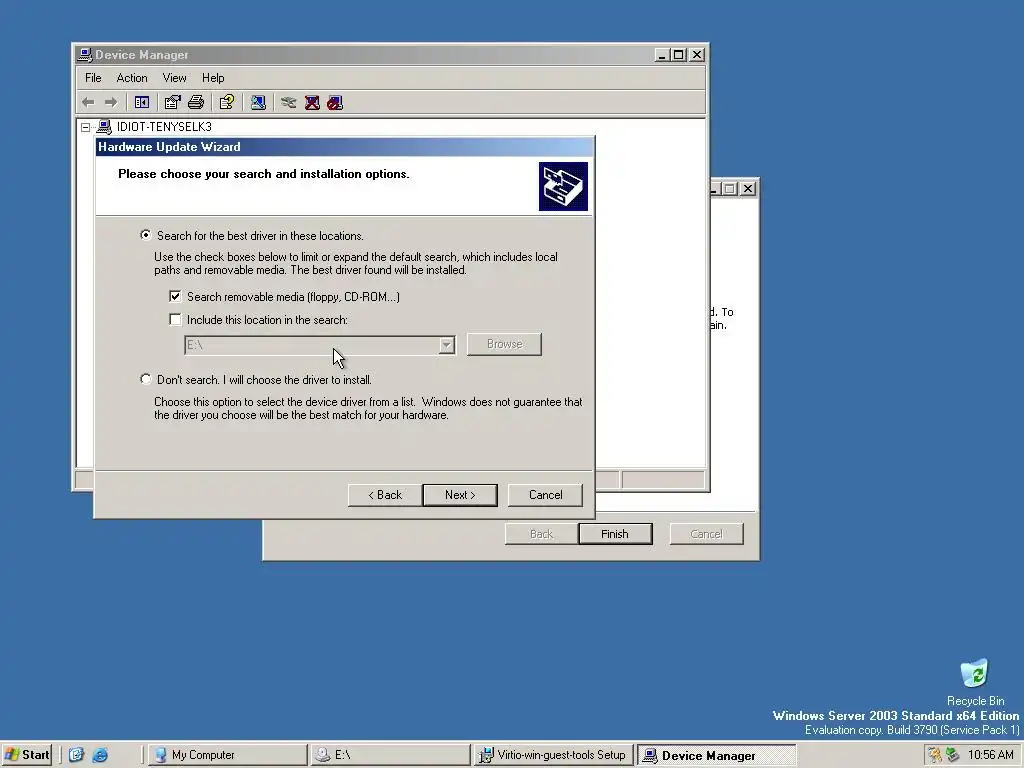Launch Internet Explorer from quick launch

coord(100,755)
